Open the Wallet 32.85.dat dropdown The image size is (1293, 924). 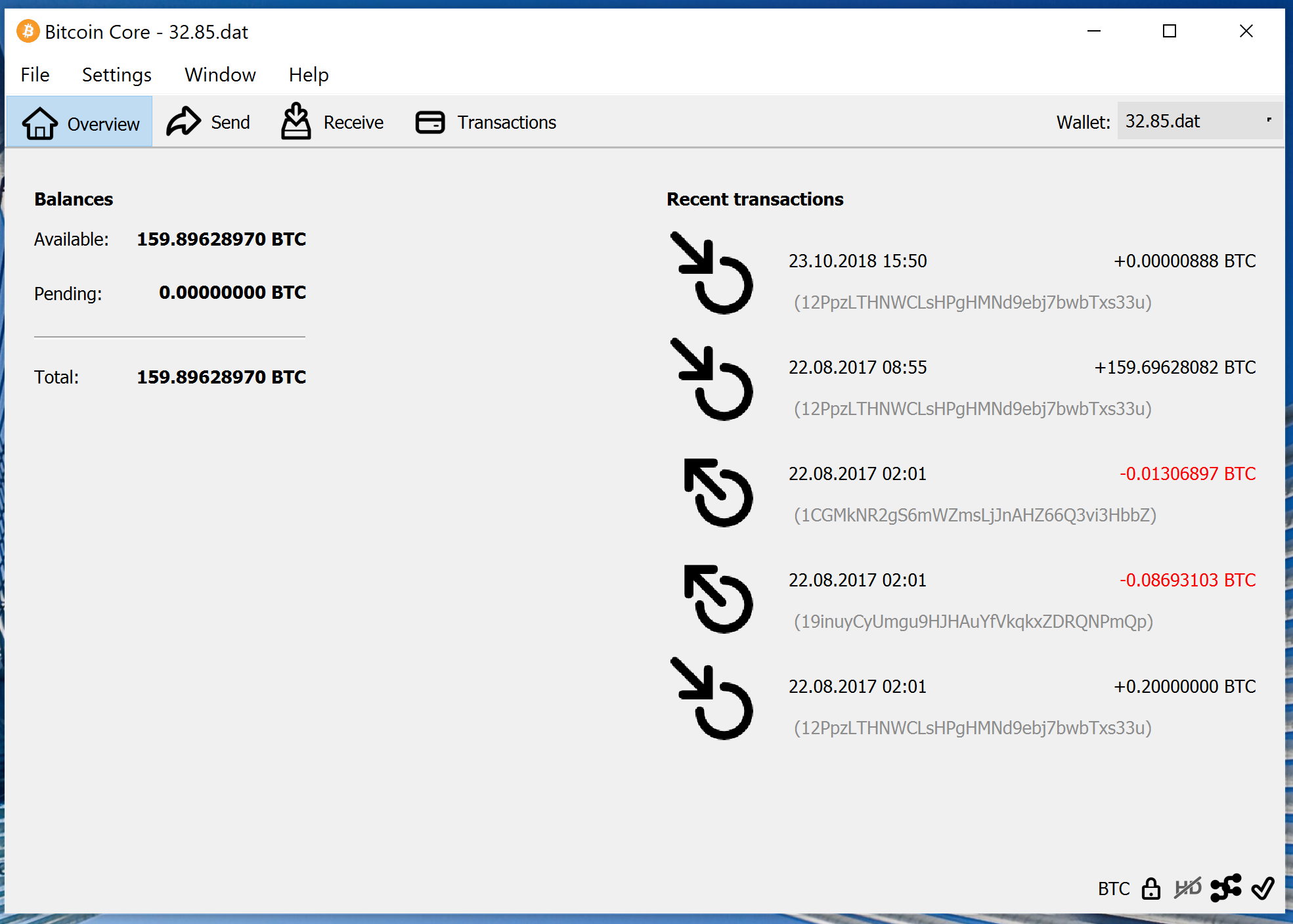[1198, 121]
